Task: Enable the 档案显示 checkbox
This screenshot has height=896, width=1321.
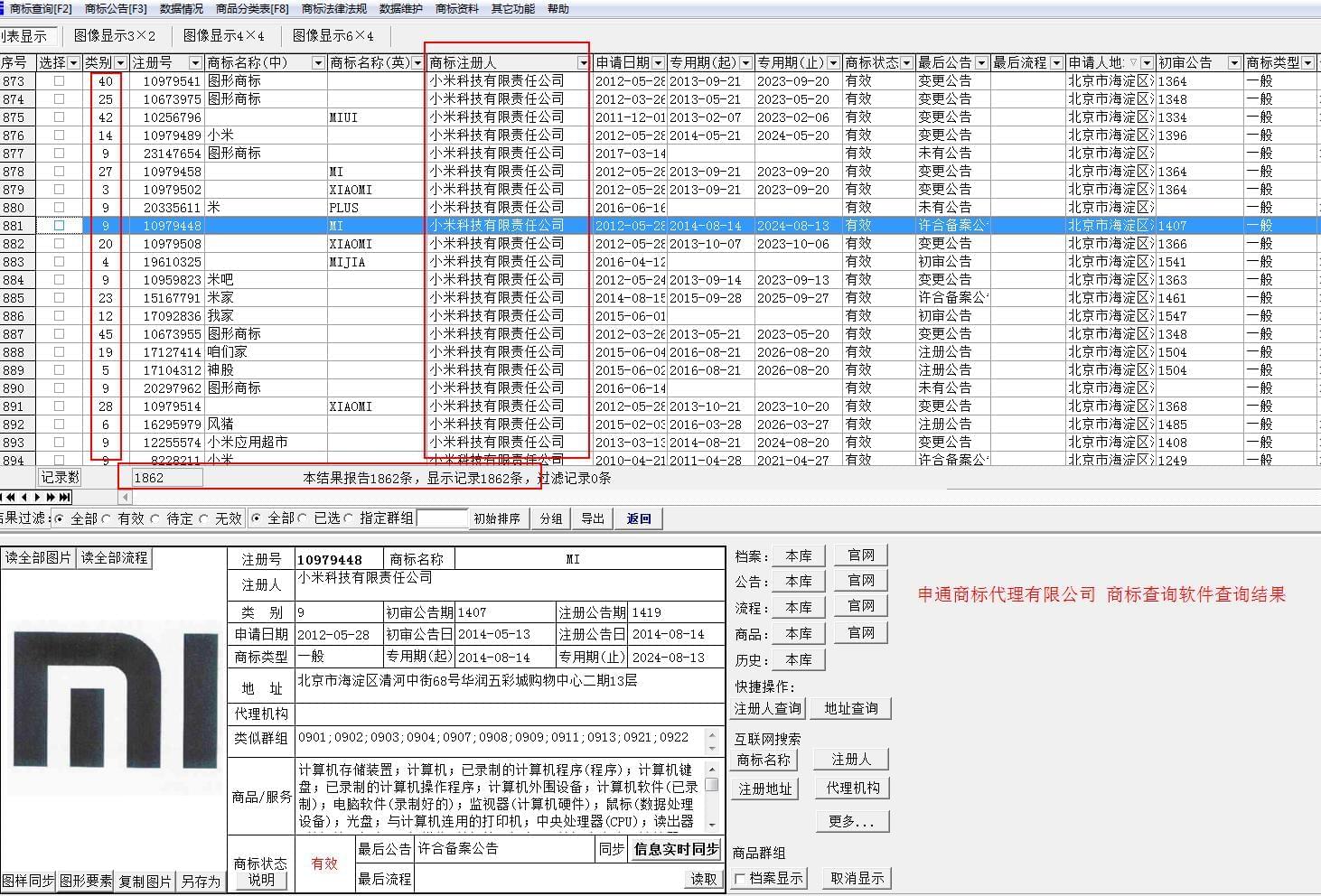Action: pos(740,878)
